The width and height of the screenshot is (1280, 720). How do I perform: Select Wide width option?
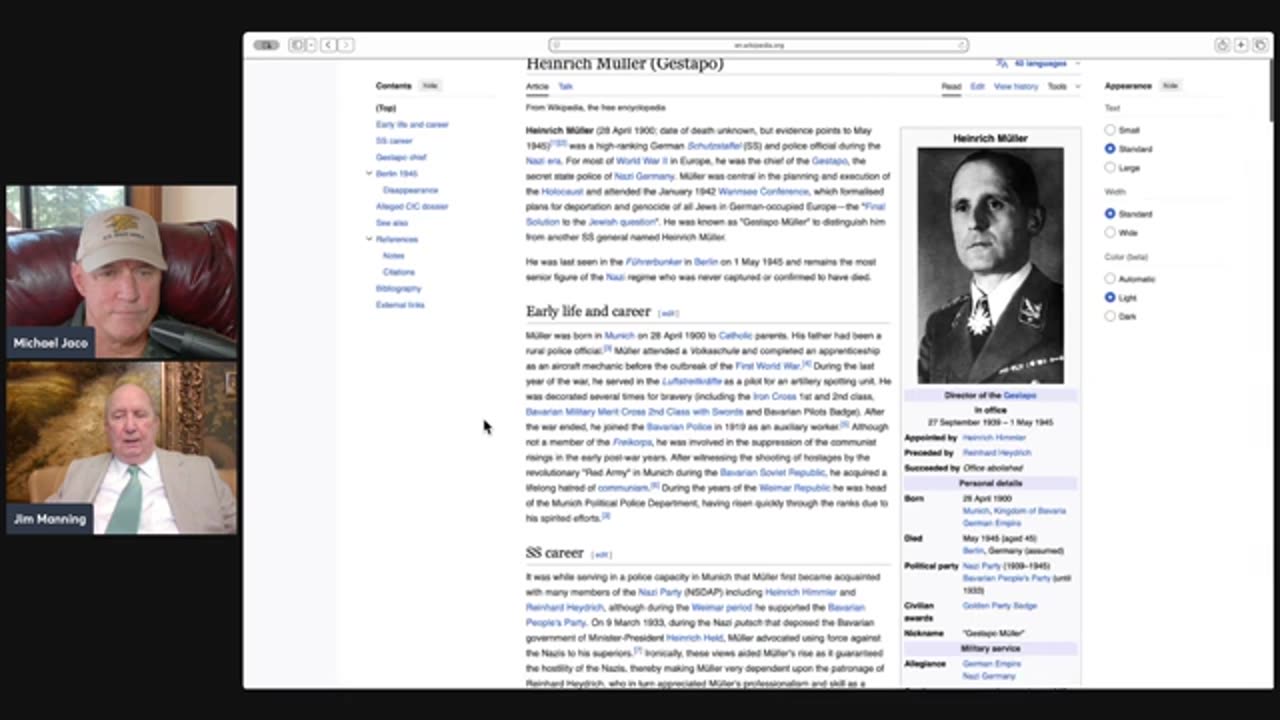(1110, 233)
